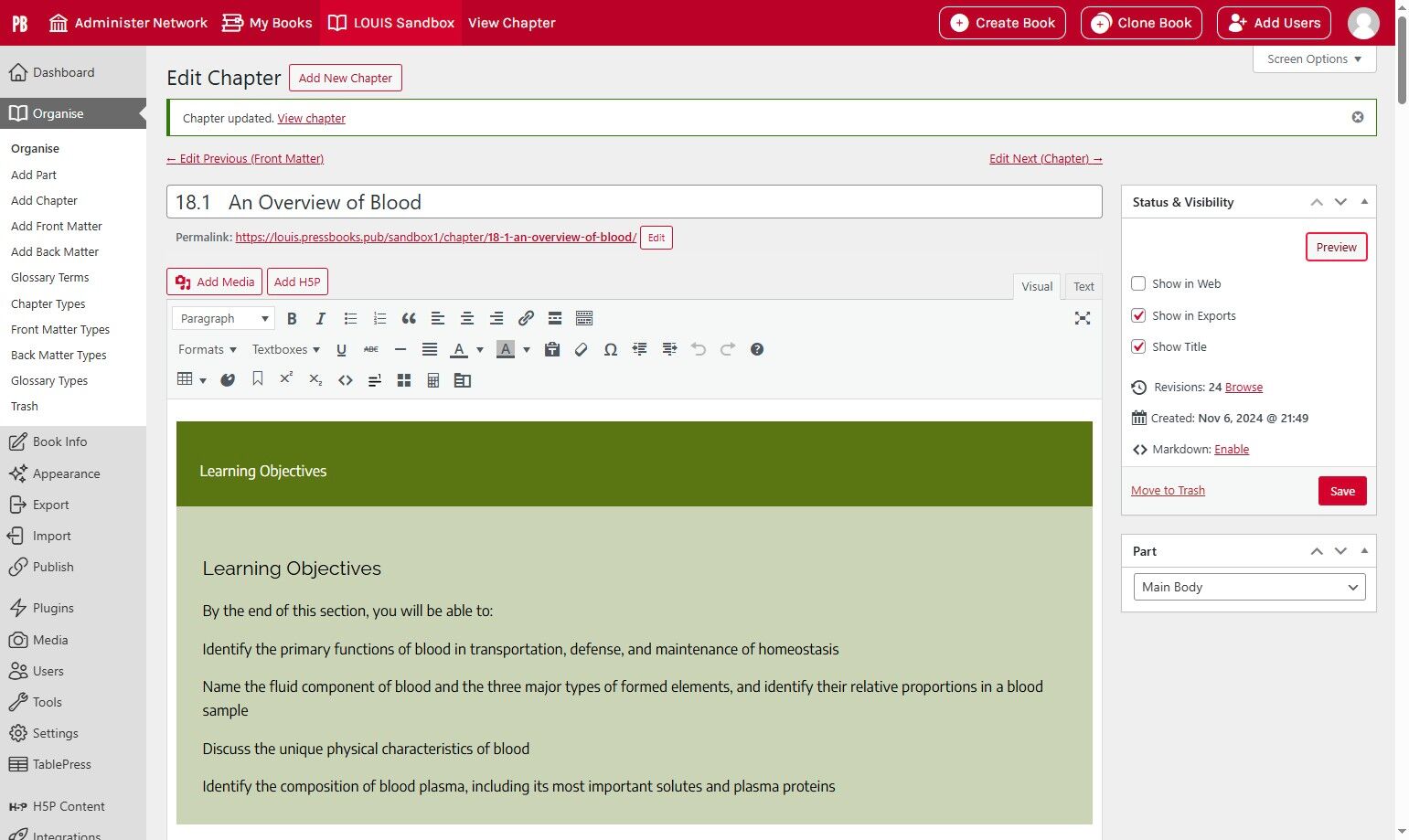Enter distraction-free fullscreen editor mode
Screen dimensions: 1409x840
[x=1083, y=318]
